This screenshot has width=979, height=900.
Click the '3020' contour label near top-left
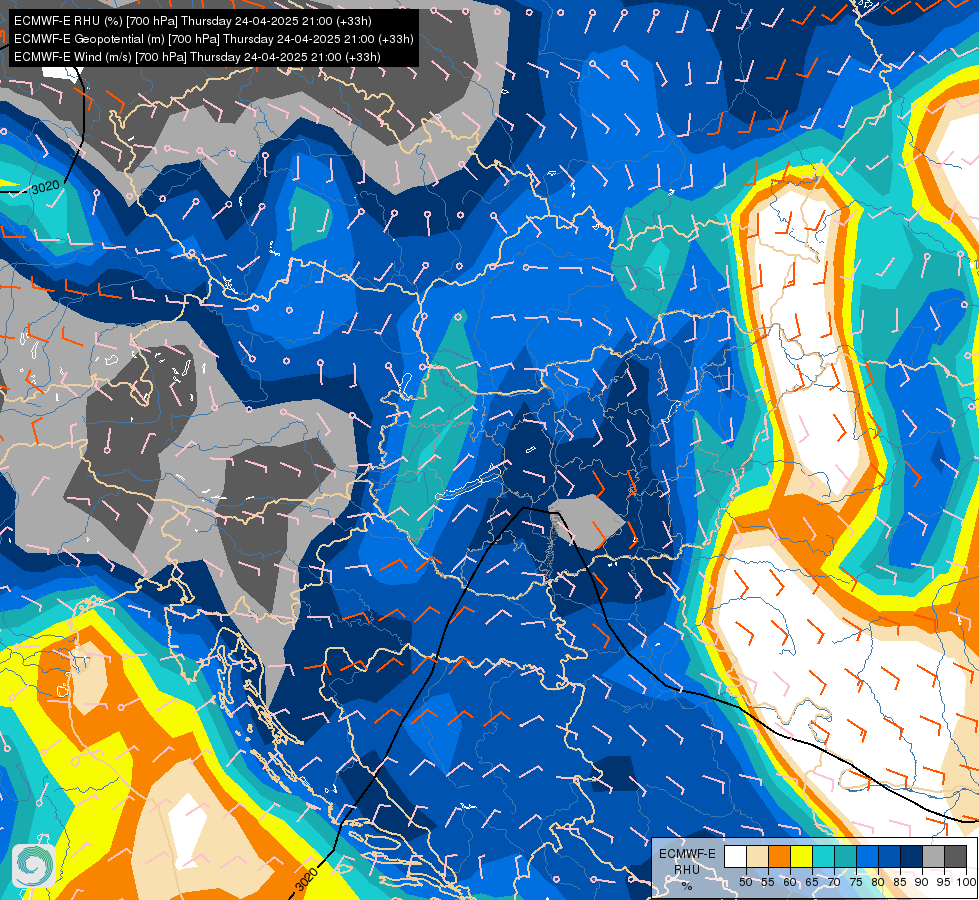(x=45, y=187)
